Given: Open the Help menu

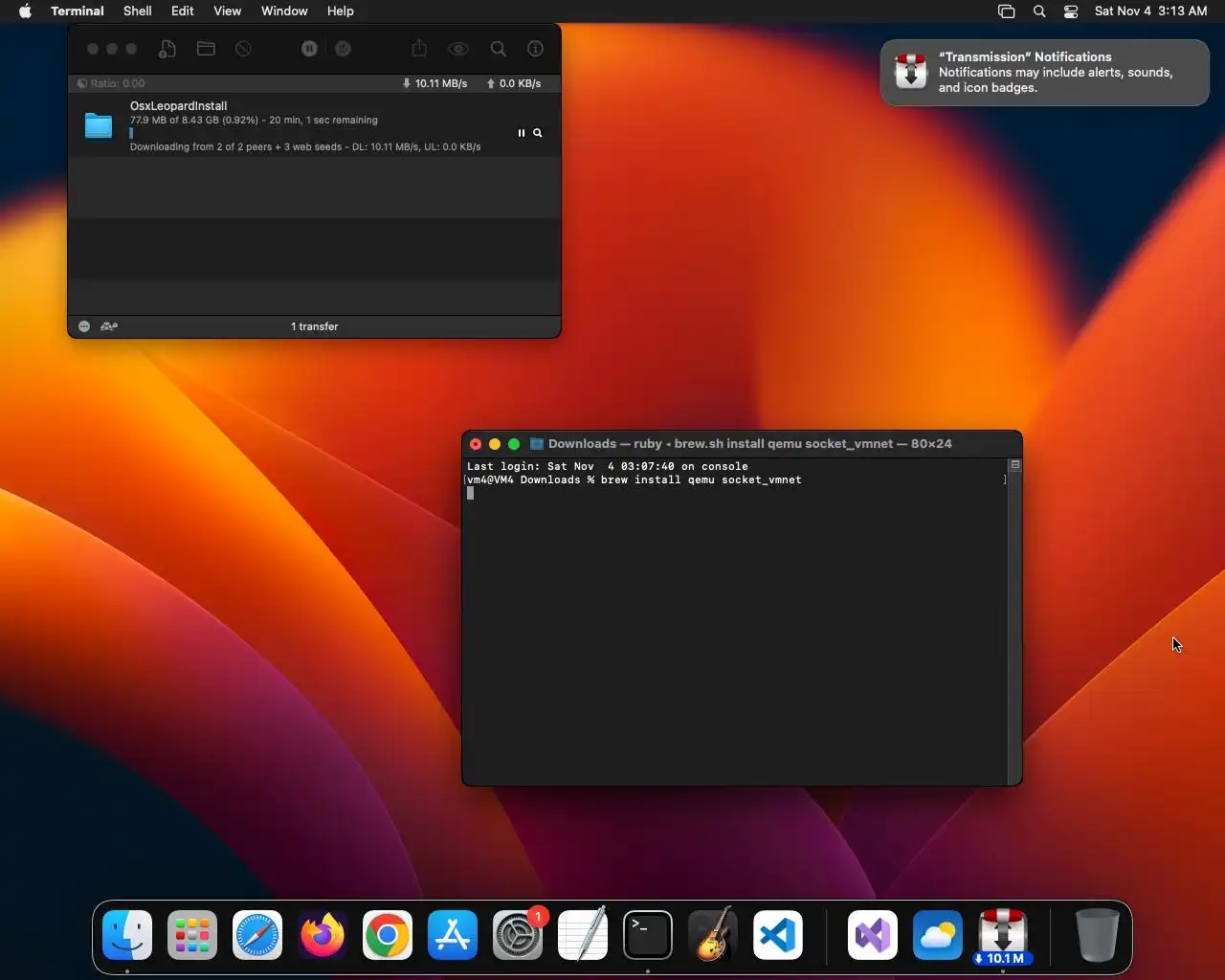Looking at the screenshot, I should pyautogui.click(x=341, y=11).
